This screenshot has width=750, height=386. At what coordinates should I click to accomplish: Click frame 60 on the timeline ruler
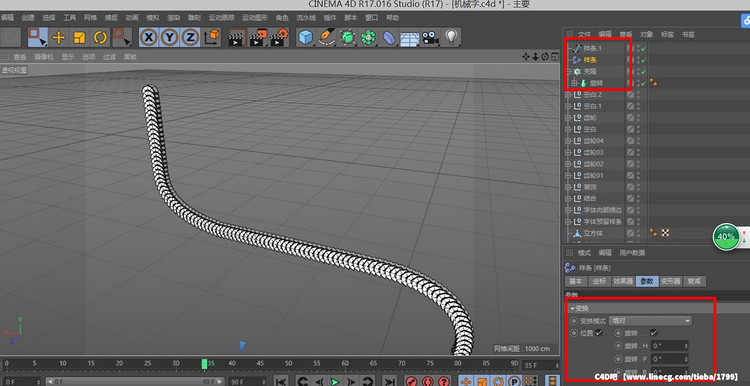345,364
